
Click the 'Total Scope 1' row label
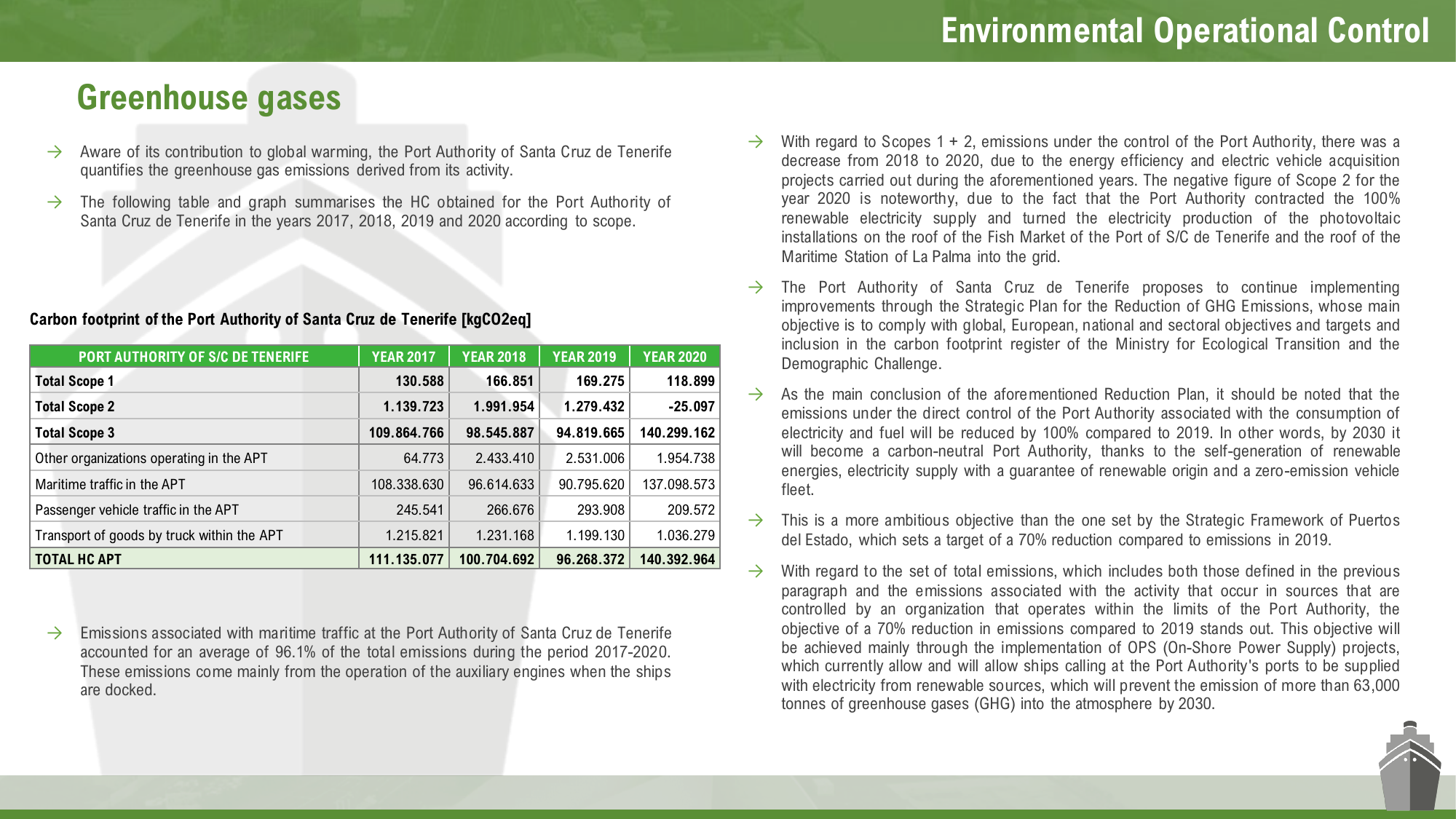(x=74, y=381)
